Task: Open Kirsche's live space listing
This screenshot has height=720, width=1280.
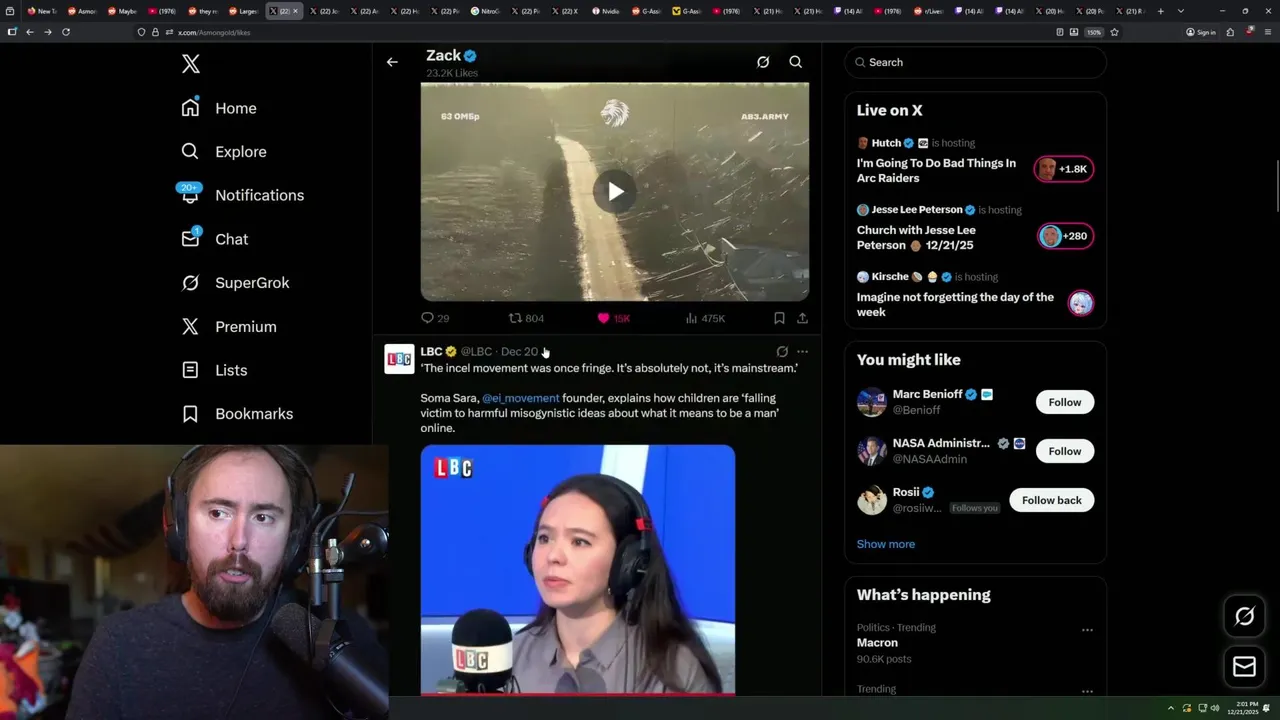Action: click(x=975, y=294)
